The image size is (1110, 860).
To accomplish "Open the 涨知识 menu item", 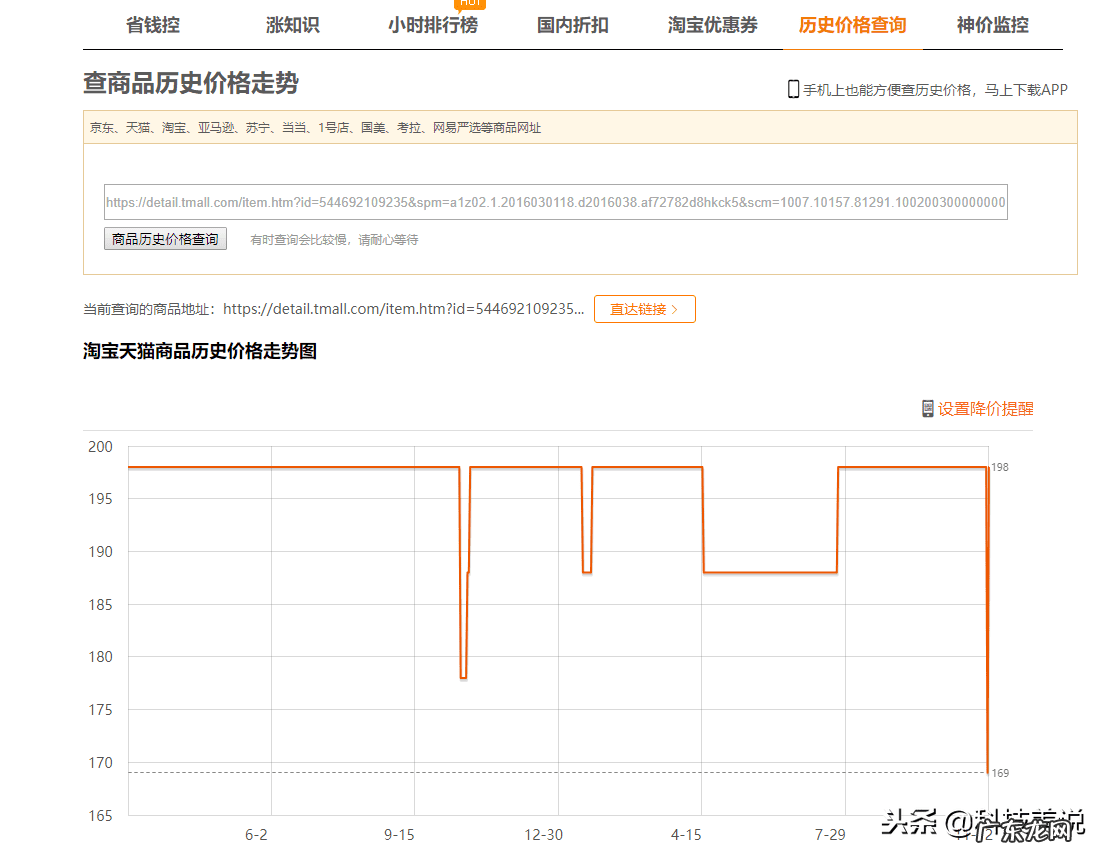I will pyautogui.click(x=292, y=26).
